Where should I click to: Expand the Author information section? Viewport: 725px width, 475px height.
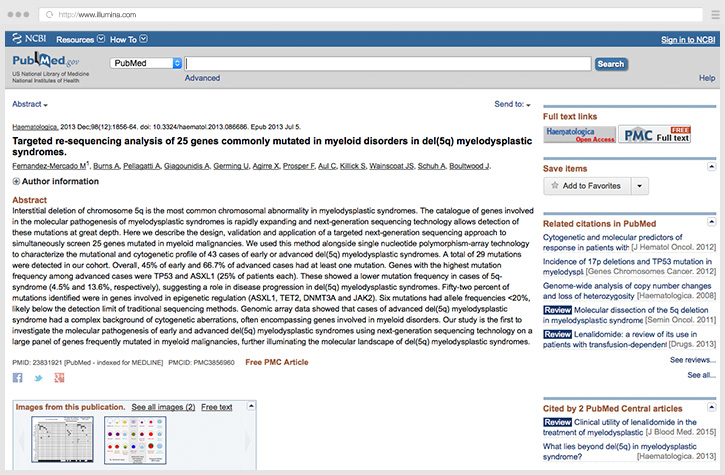click(16, 182)
